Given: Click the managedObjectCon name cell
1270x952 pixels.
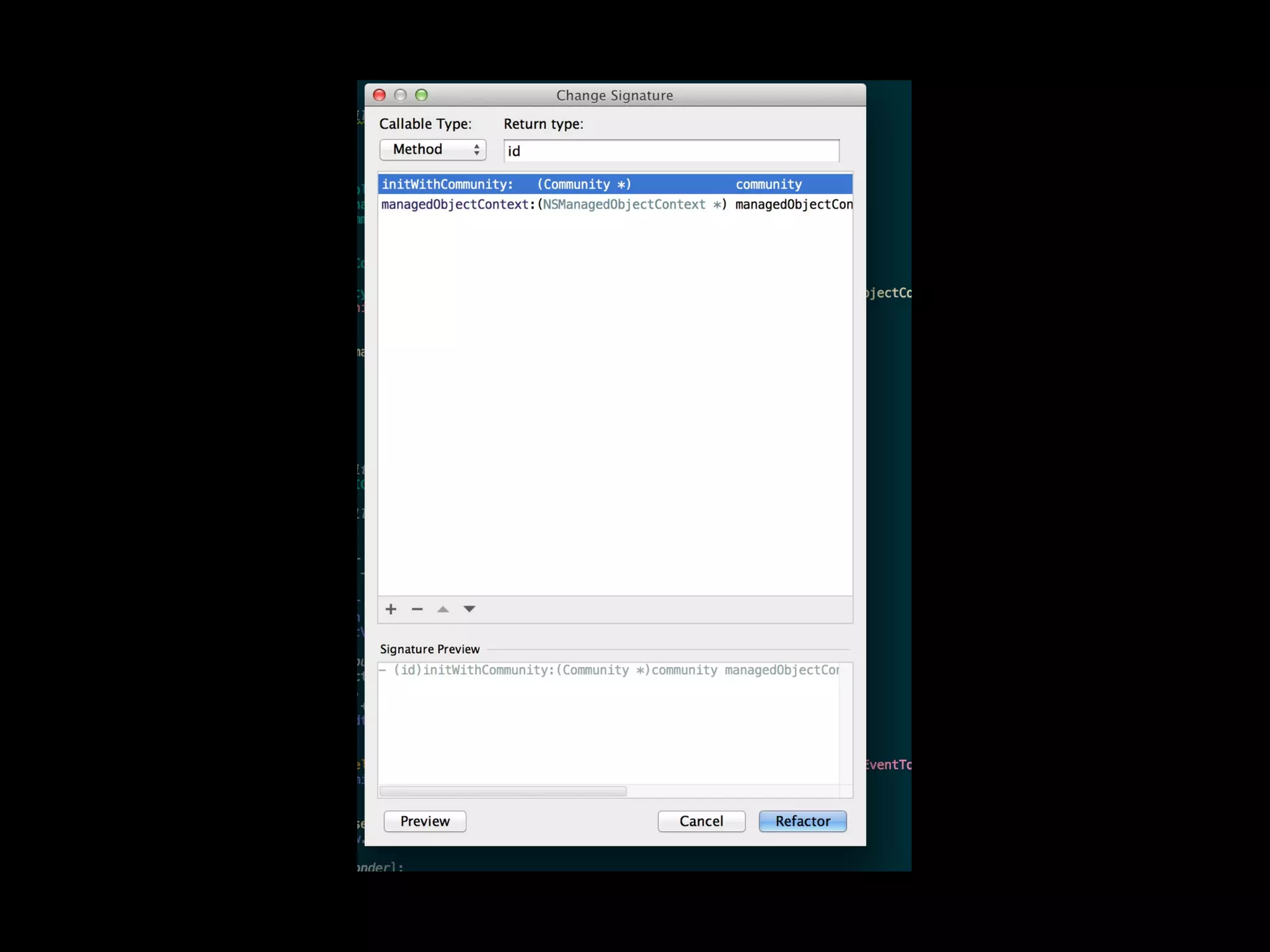Looking at the screenshot, I should [x=793, y=205].
